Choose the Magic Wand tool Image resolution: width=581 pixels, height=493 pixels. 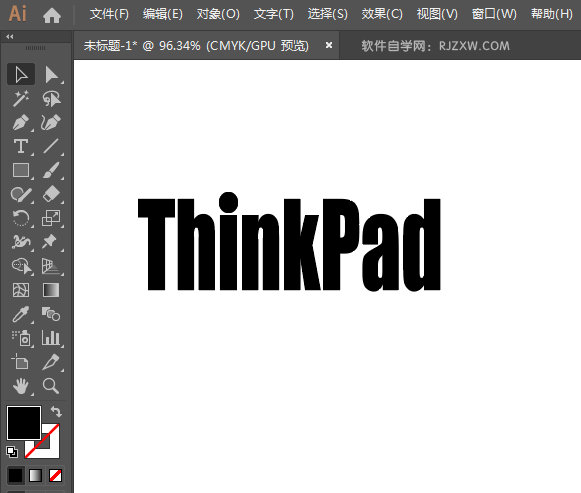click(21, 99)
